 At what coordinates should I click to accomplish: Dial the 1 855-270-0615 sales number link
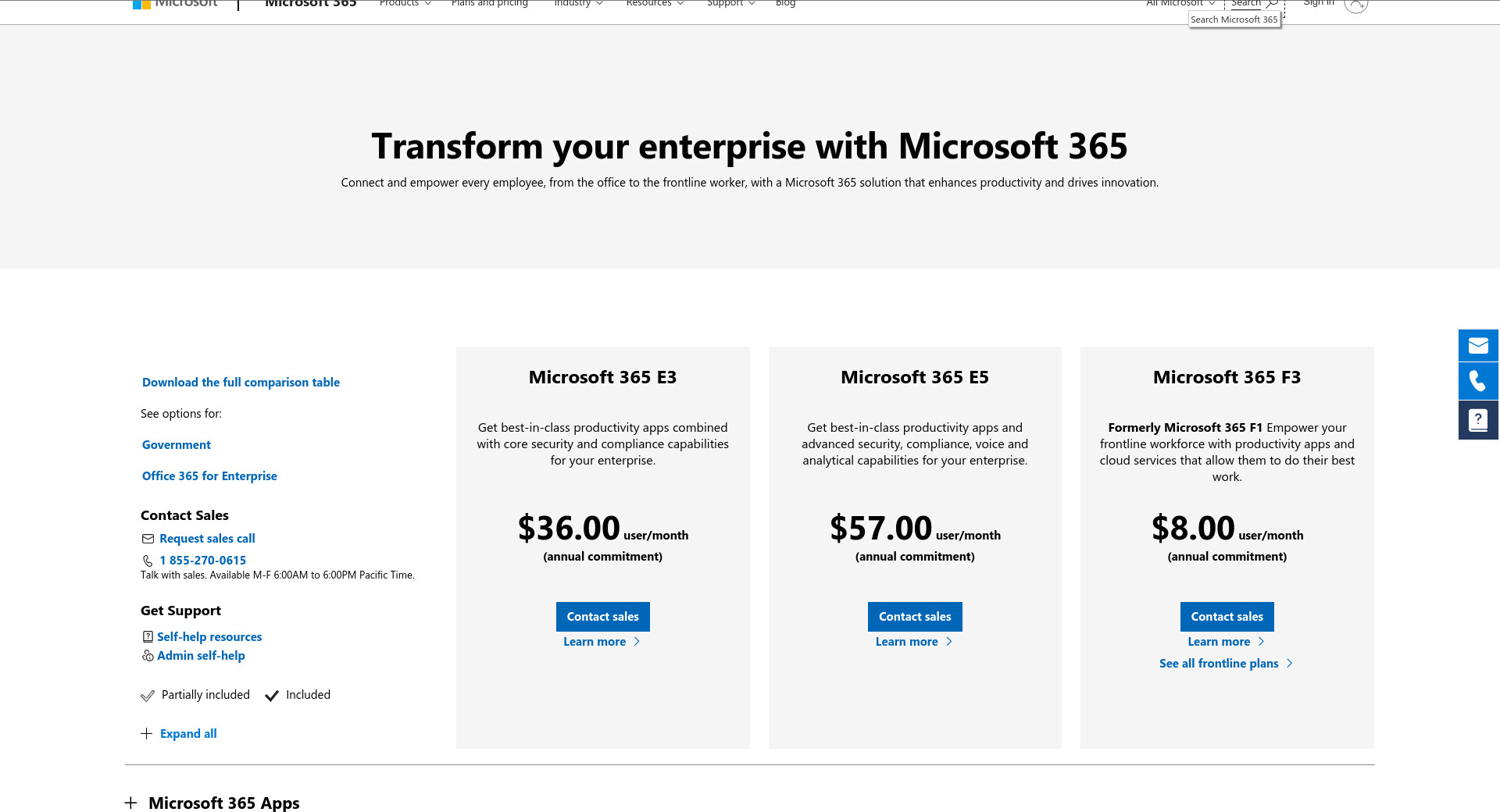point(202,561)
